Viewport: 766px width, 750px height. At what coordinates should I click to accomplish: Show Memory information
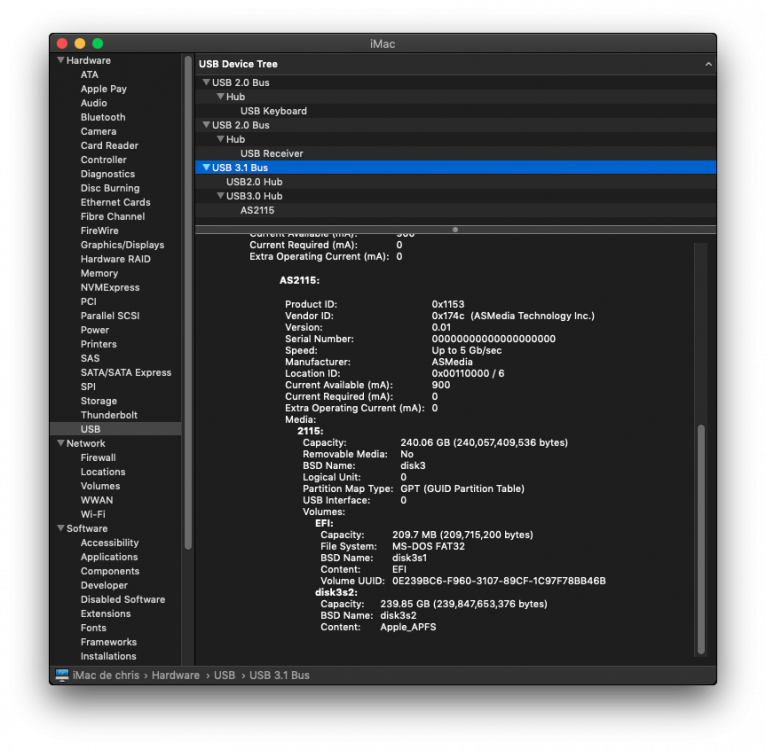coord(99,273)
